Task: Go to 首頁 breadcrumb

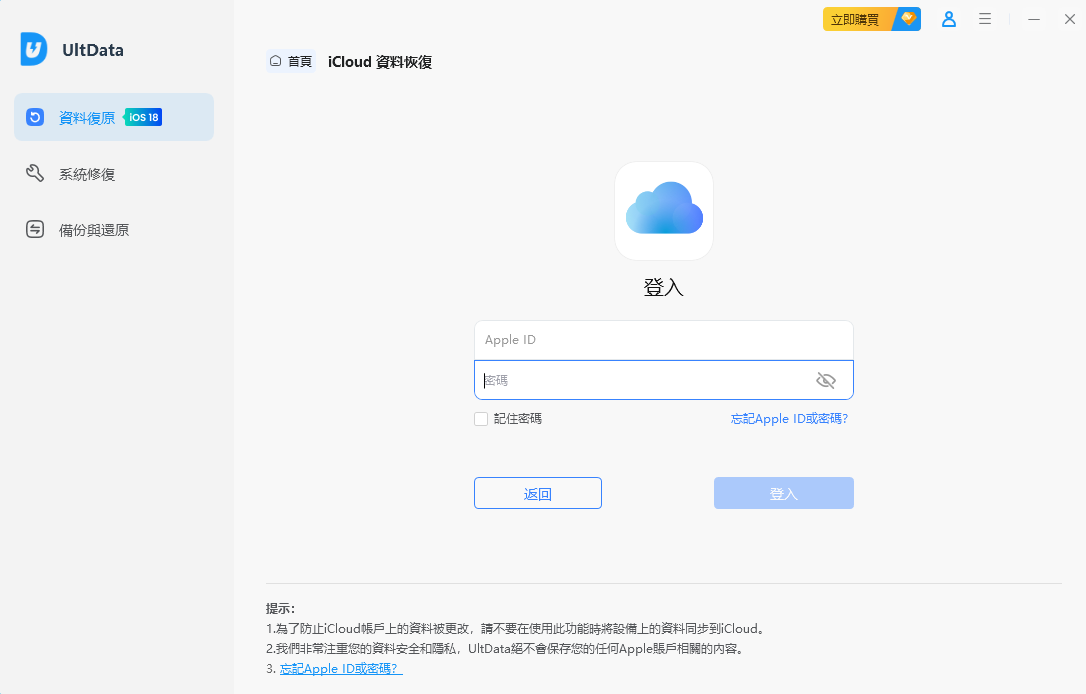Action: point(292,62)
